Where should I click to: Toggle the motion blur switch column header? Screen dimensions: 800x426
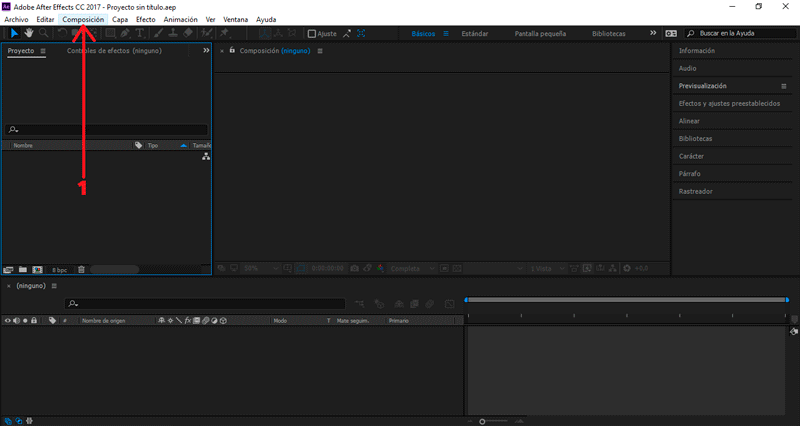click(206, 320)
